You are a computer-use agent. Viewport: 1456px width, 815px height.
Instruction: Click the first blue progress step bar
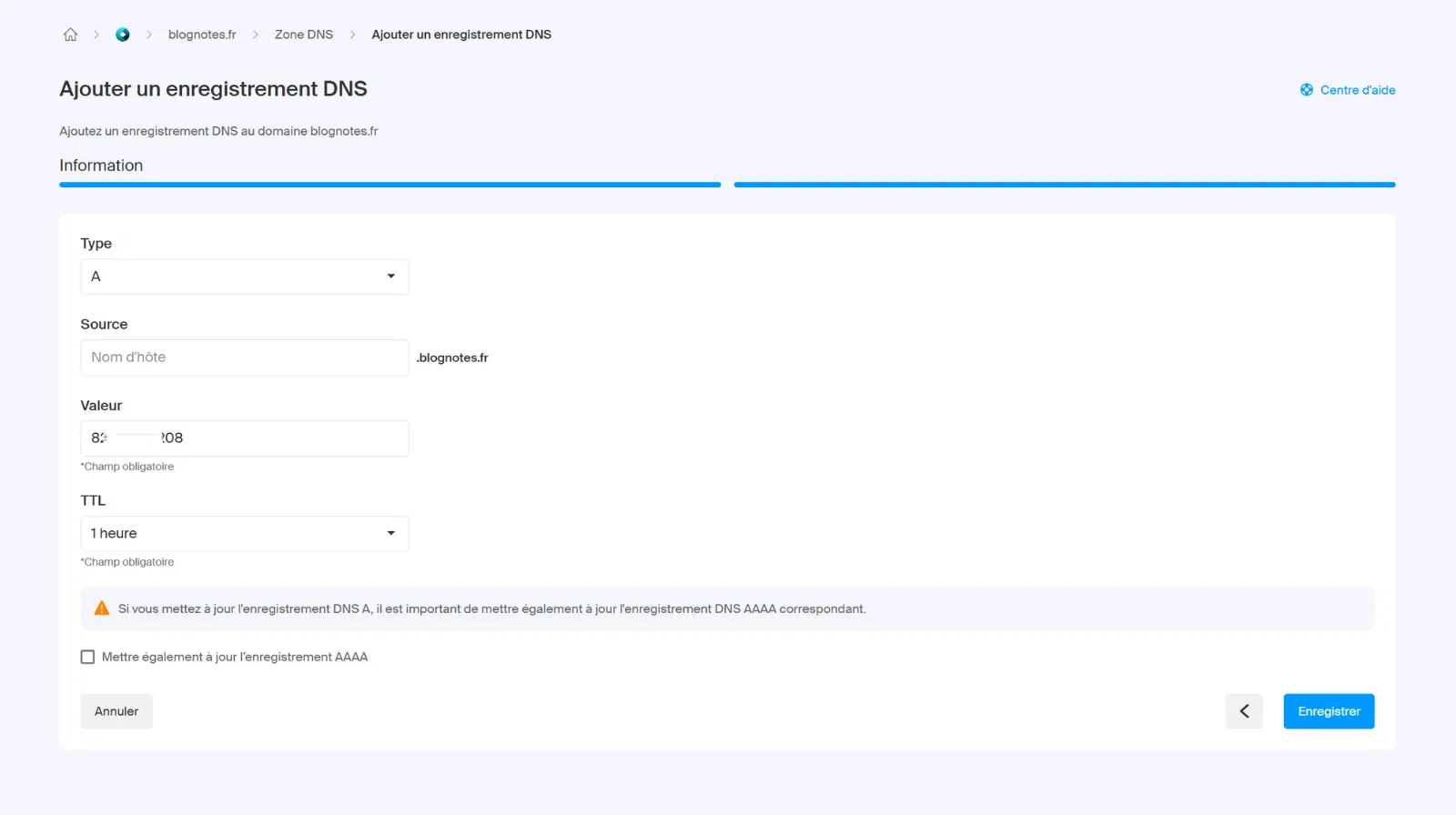coord(390,185)
